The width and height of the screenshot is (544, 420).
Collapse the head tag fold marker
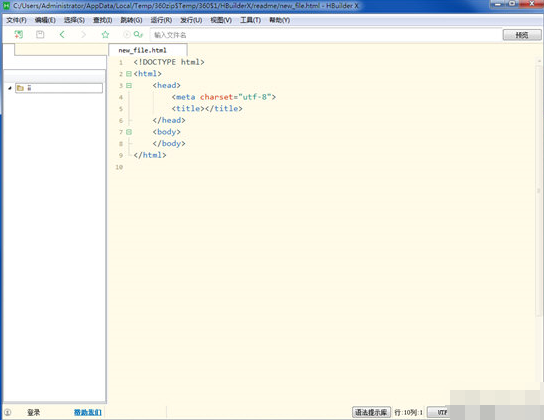pos(129,85)
